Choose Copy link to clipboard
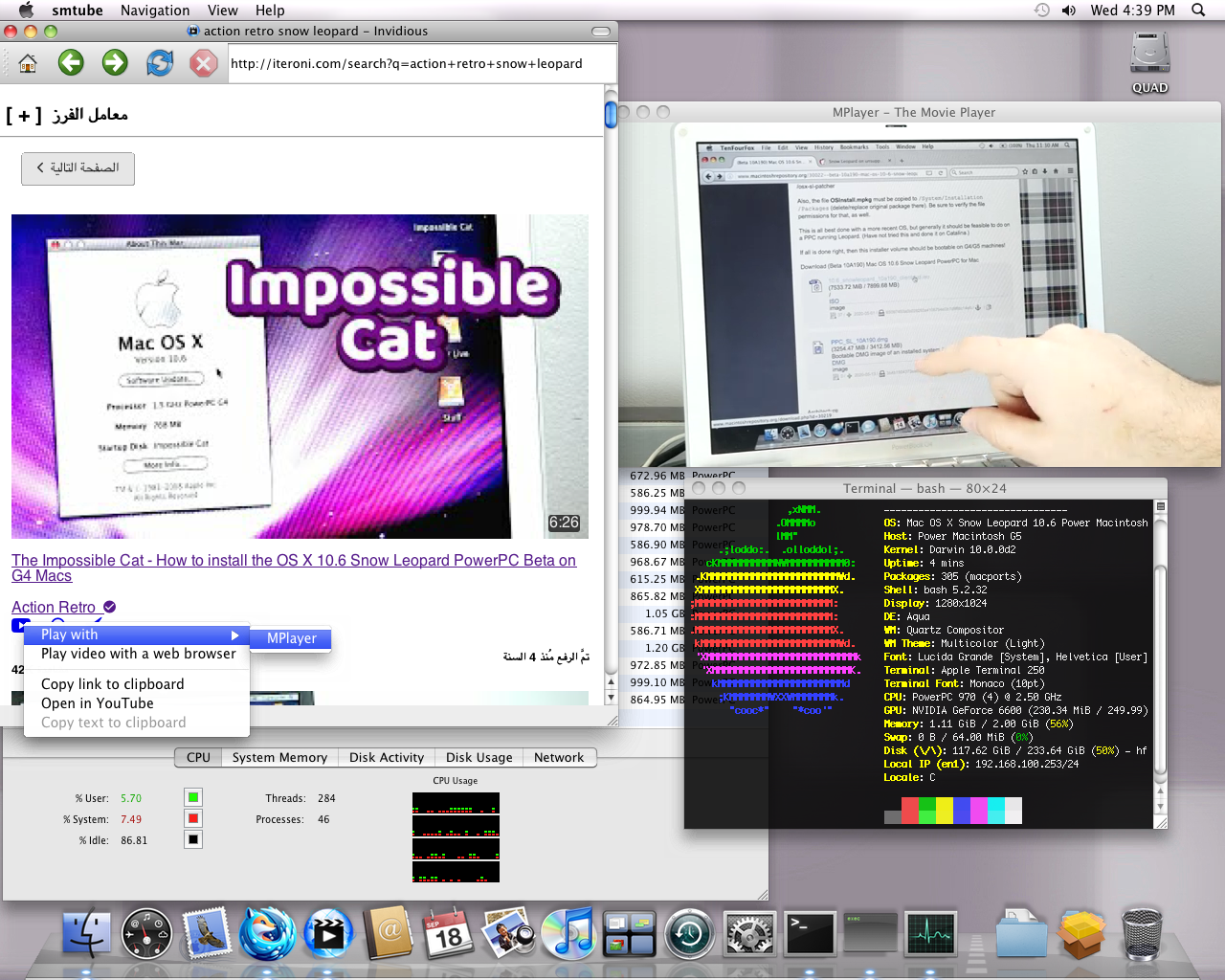The width and height of the screenshot is (1225, 980). click(137, 684)
